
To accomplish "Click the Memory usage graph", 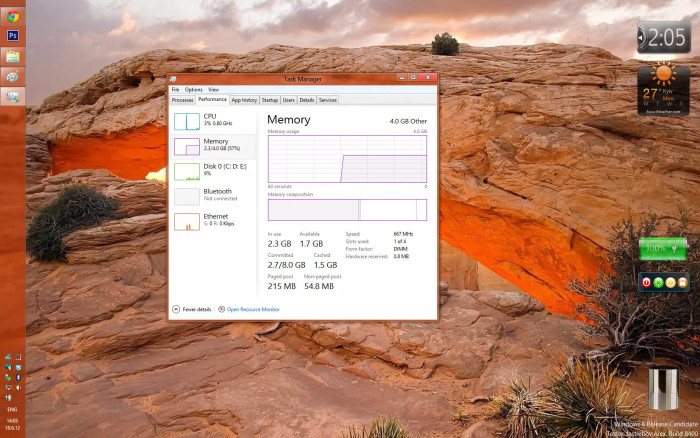I will point(347,159).
